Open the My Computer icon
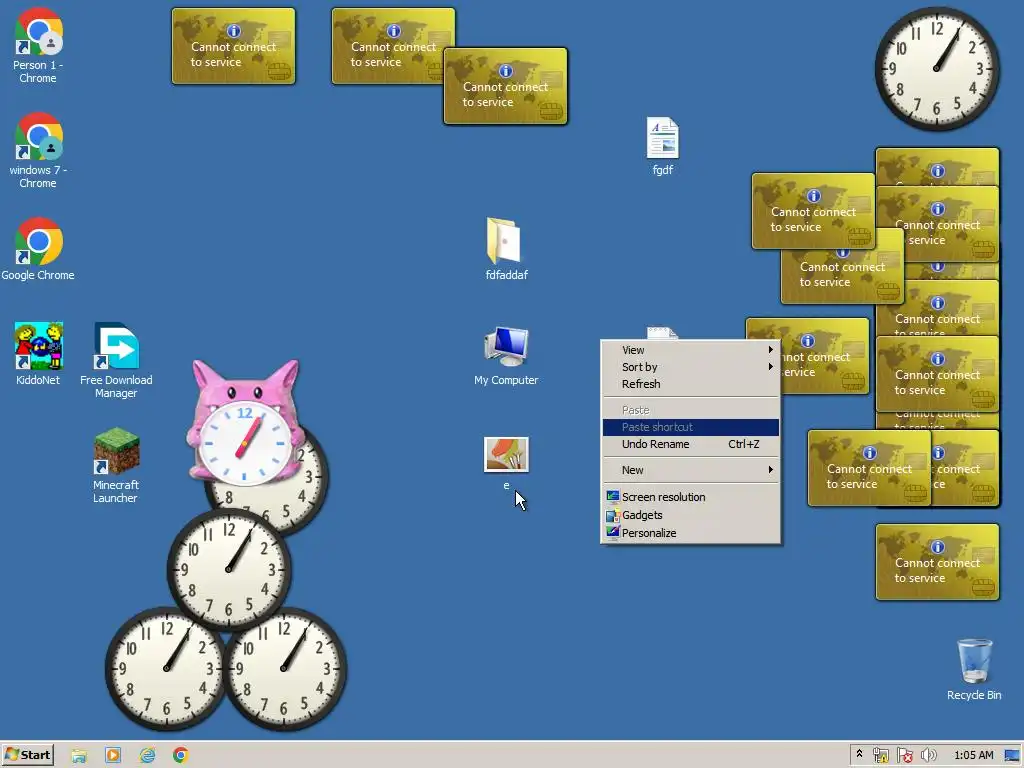 pyautogui.click(x=506, y=357)
